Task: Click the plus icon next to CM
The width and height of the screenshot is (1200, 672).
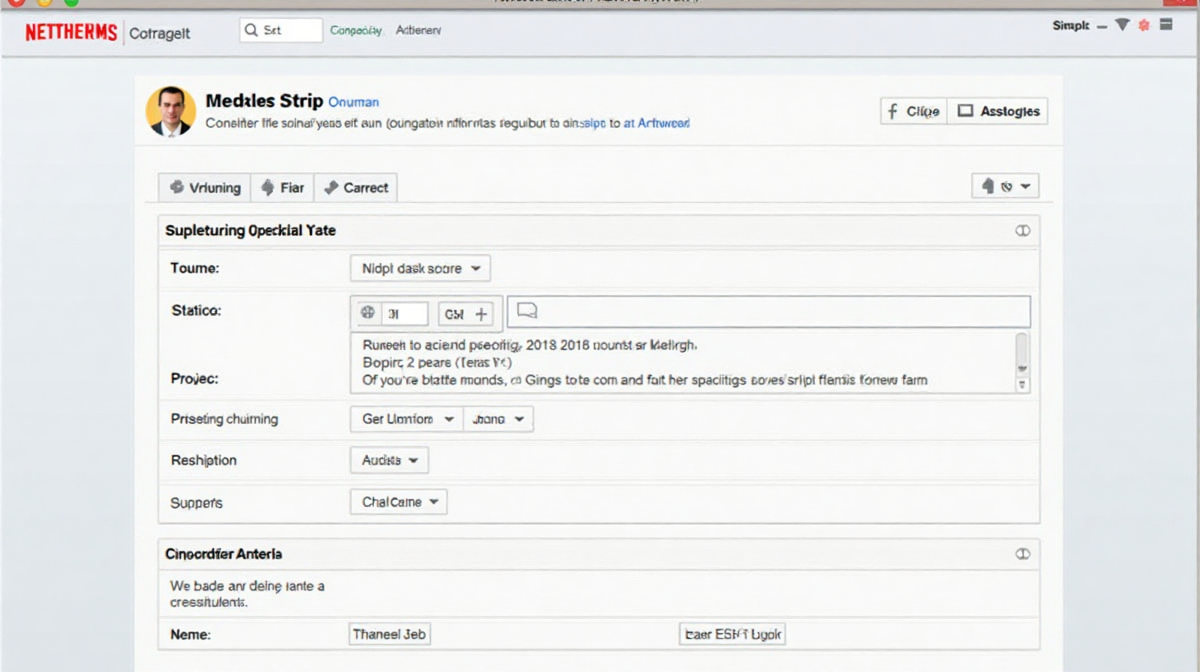Action: [x=482, y=314]
